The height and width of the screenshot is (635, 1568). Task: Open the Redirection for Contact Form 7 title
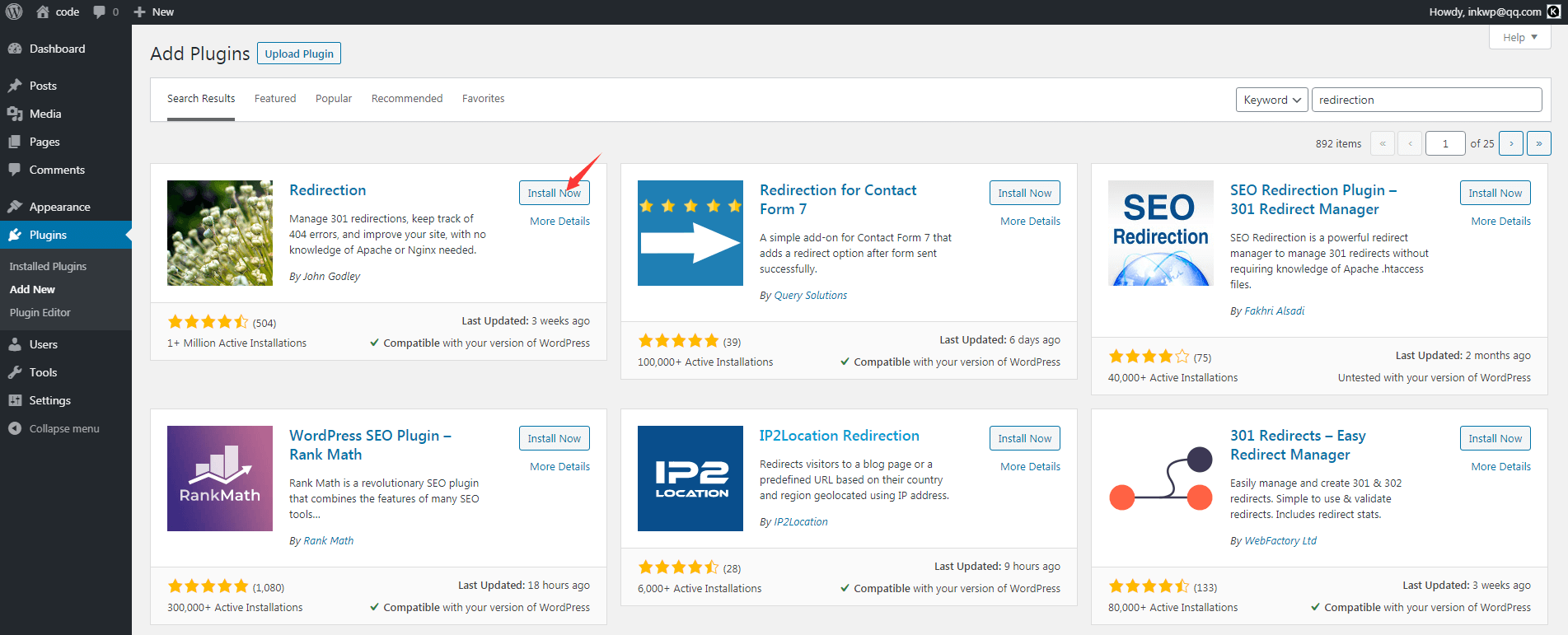(x=838, y=199)
